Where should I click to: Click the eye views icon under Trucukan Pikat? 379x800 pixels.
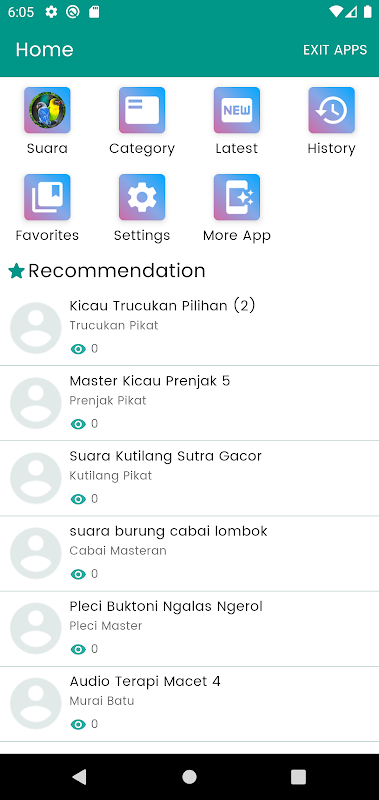pos(78,349)
